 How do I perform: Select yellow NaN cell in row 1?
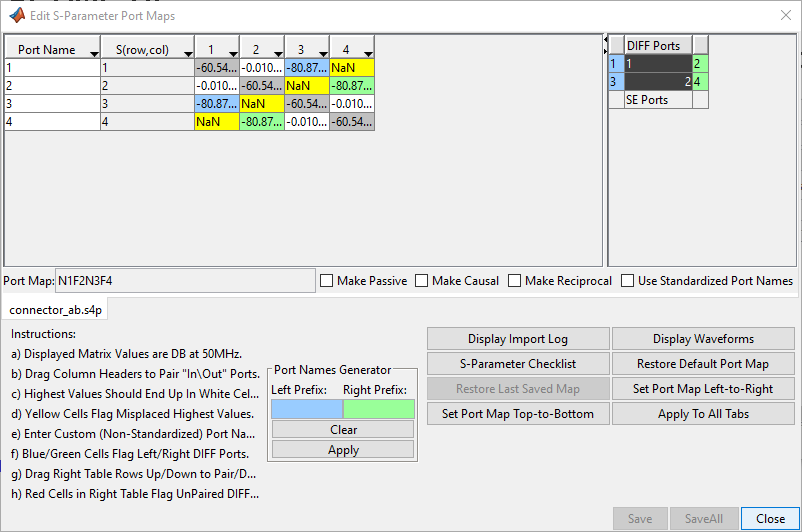[352, 68]
